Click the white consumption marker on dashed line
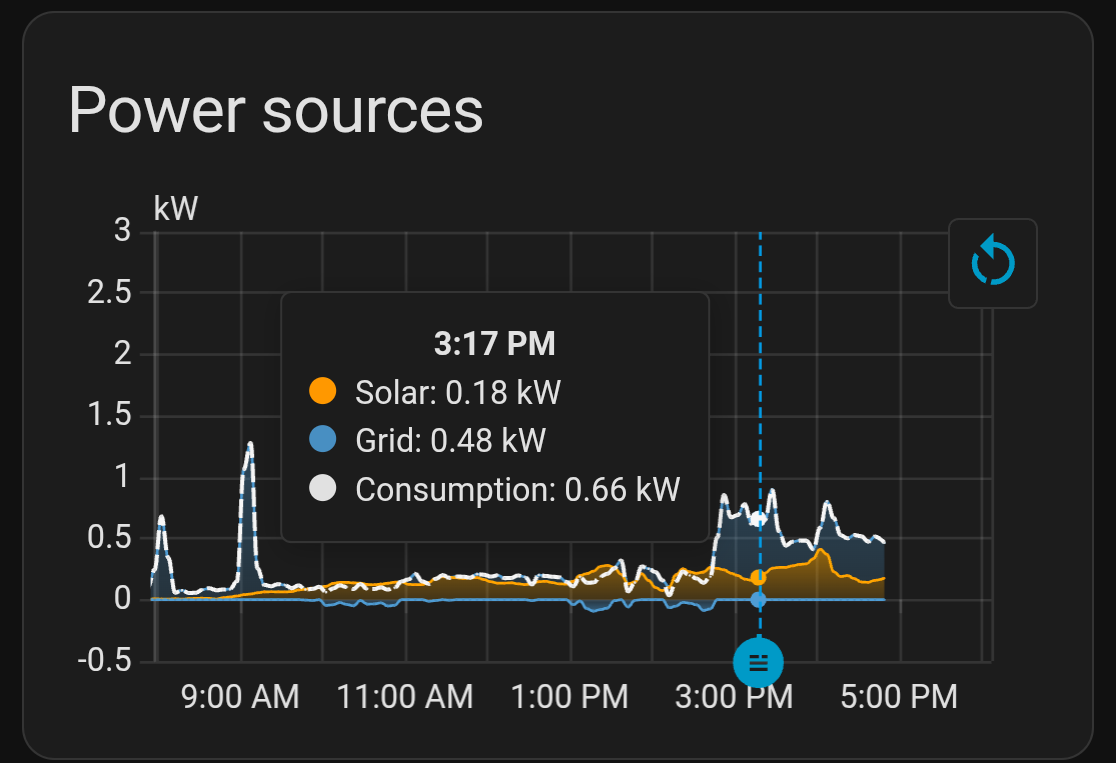Screen dimensions: 1116x763 click(x=758, y=519)
